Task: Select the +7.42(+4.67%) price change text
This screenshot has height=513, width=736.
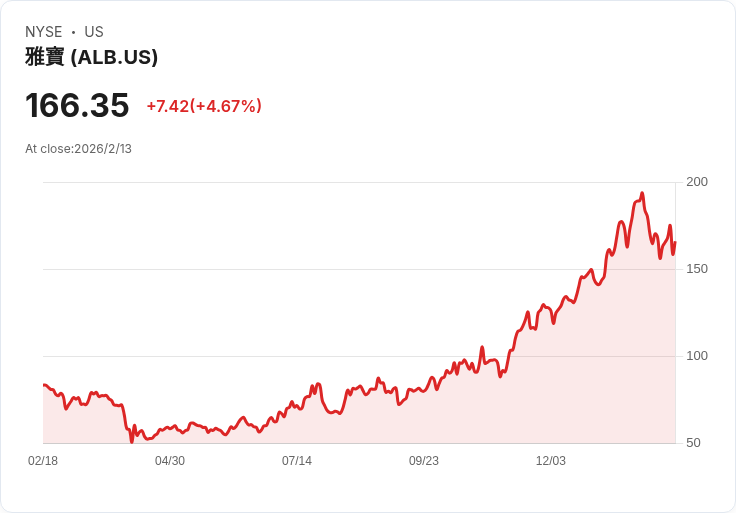Action: pyautogui.click(x=204, y=106)
